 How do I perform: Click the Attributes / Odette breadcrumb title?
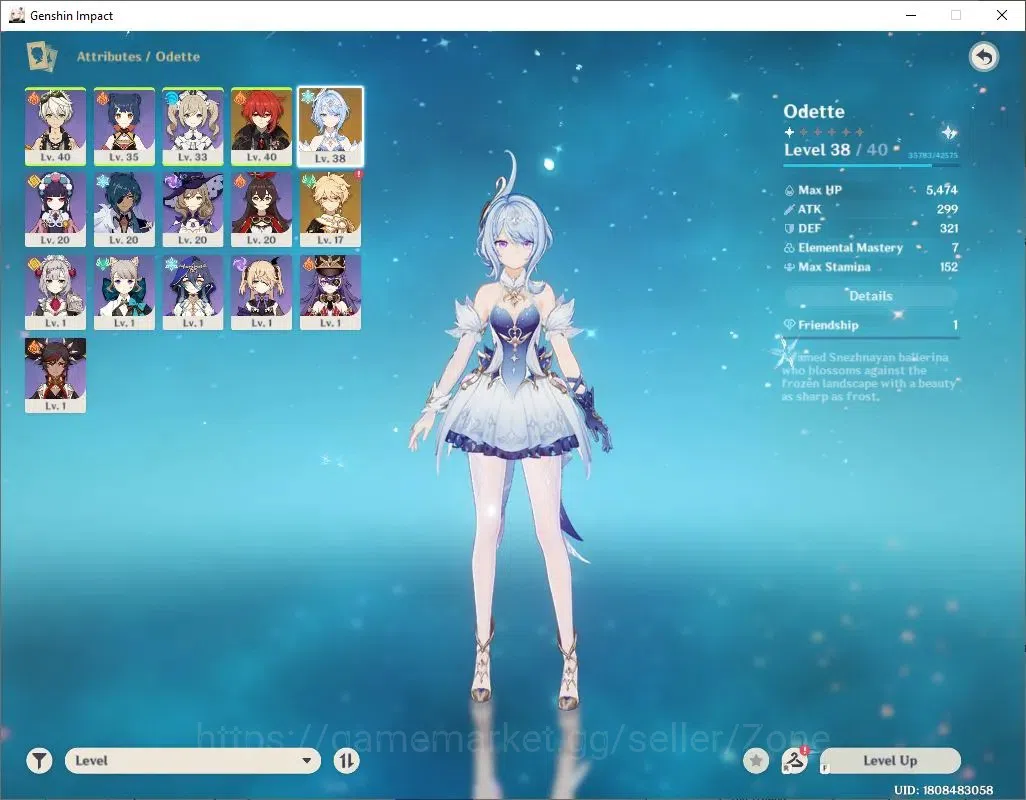pyautogui.click(x=138, y=56)
